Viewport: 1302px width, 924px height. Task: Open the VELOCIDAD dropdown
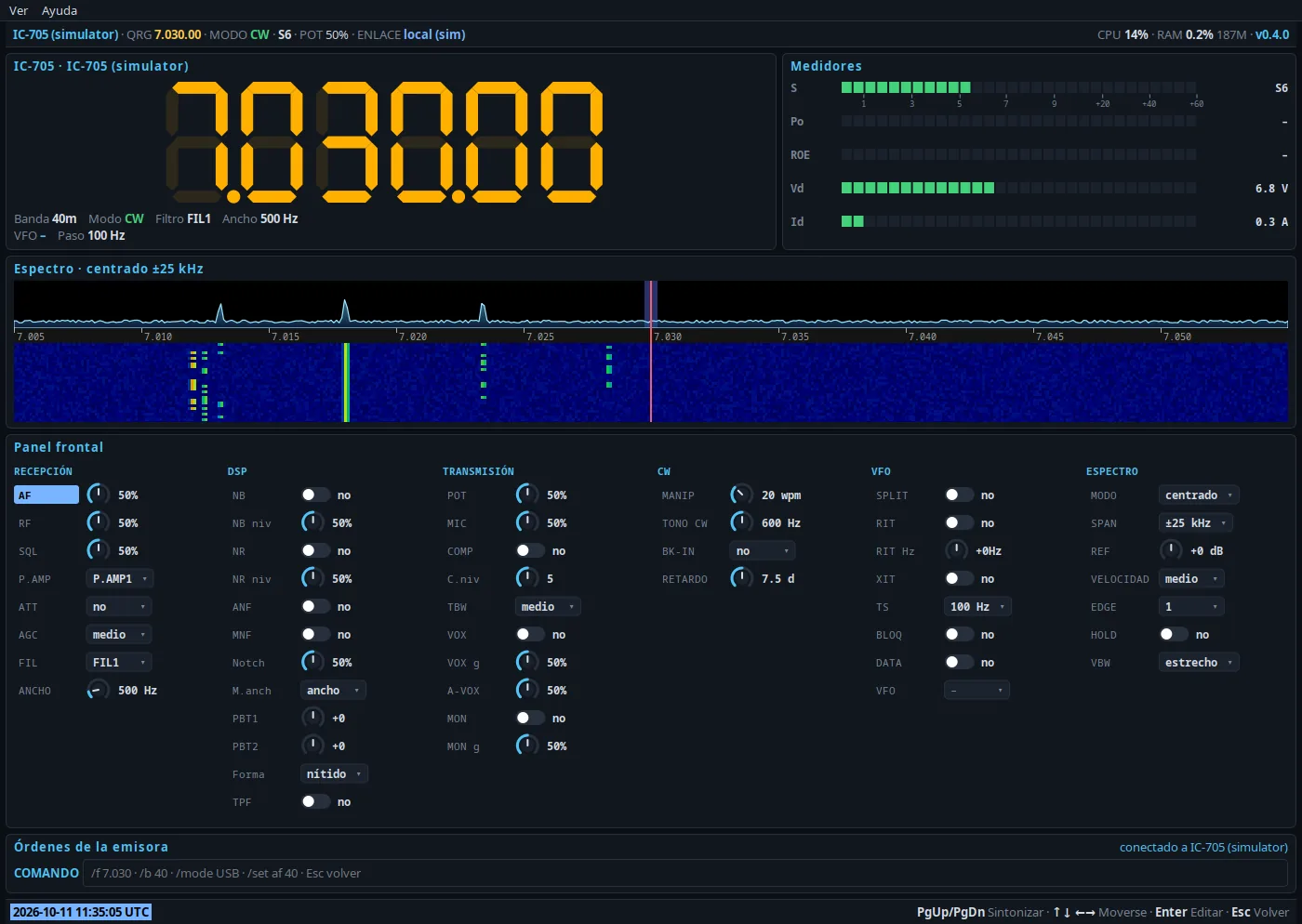tap(1191, 579)
